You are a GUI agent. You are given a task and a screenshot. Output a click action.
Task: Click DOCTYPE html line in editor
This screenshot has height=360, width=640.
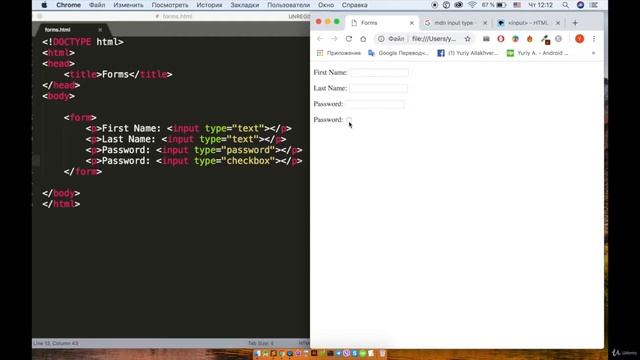pyautogui.click(x=83, y=42)
